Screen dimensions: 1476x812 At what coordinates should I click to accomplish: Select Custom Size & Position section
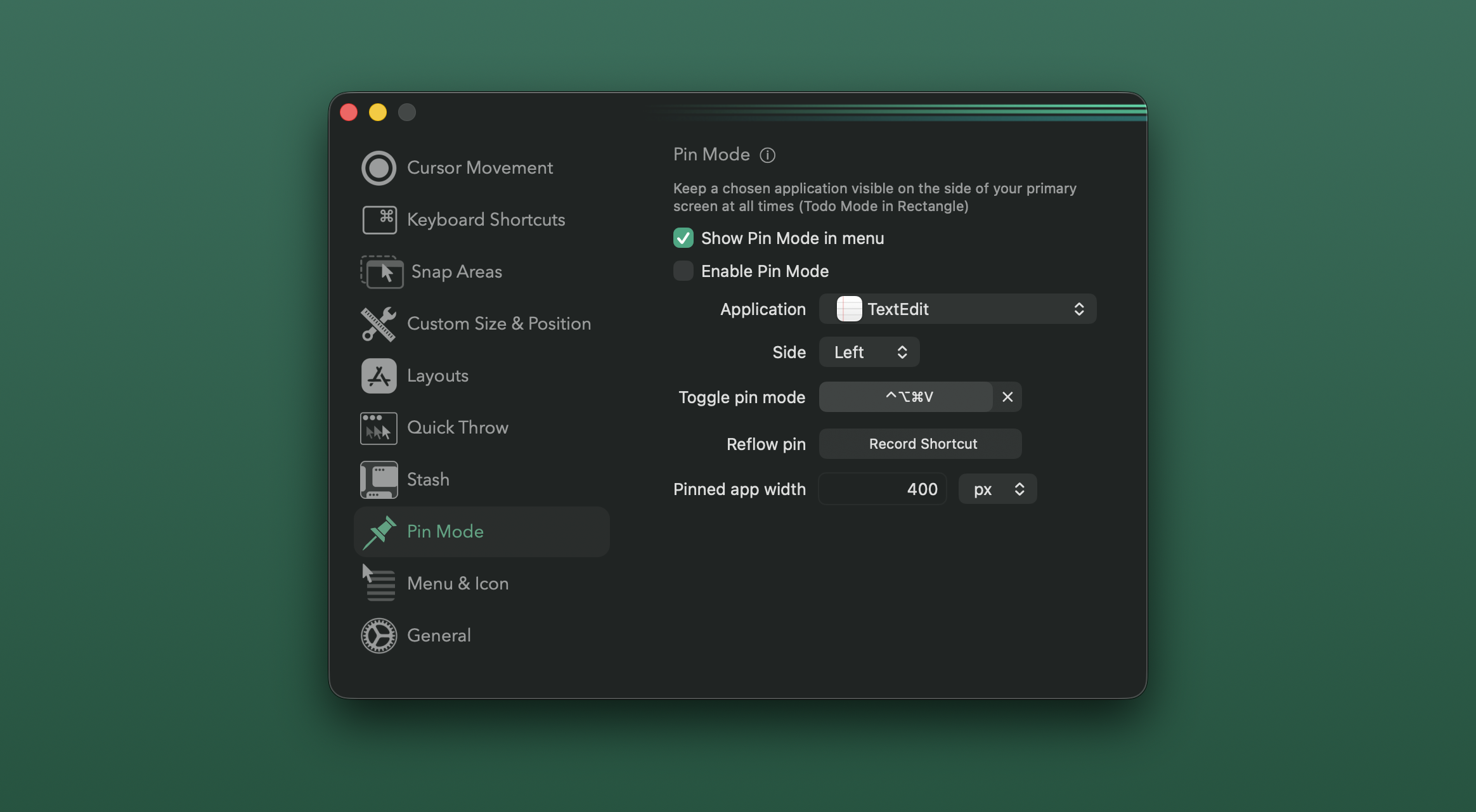point(482,324)
